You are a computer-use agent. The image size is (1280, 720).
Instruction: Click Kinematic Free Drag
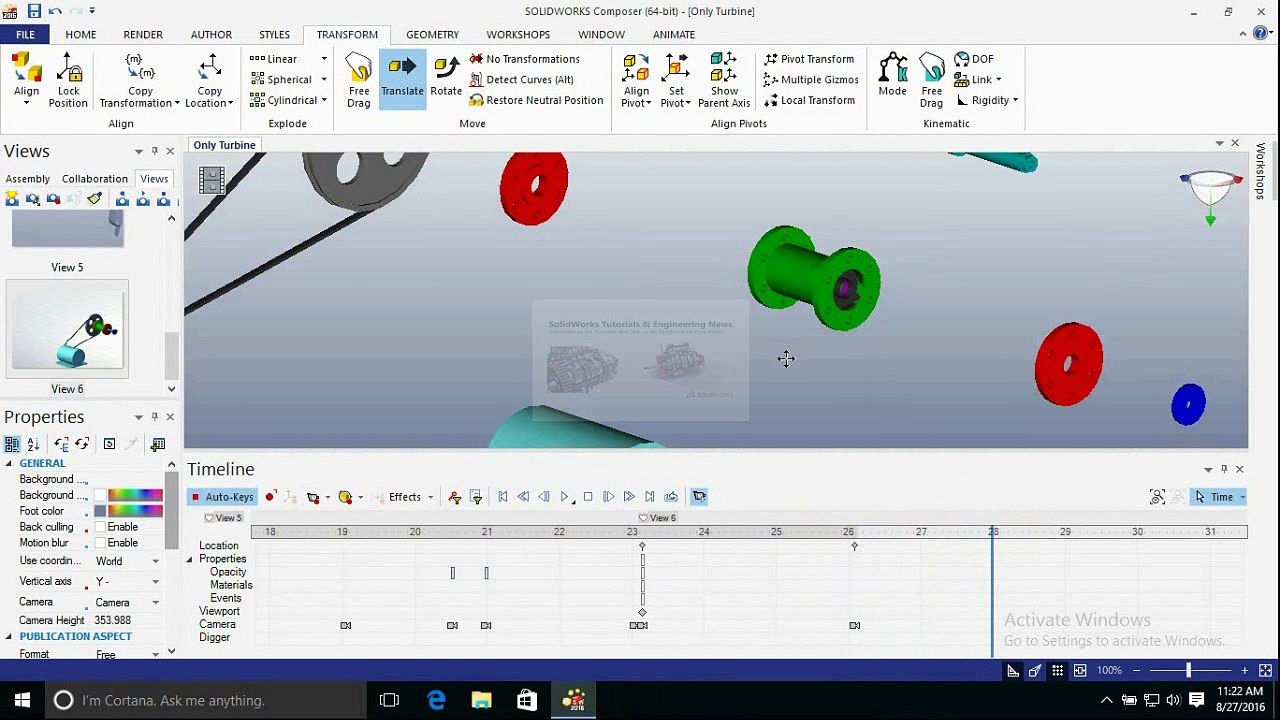point(931,80)
